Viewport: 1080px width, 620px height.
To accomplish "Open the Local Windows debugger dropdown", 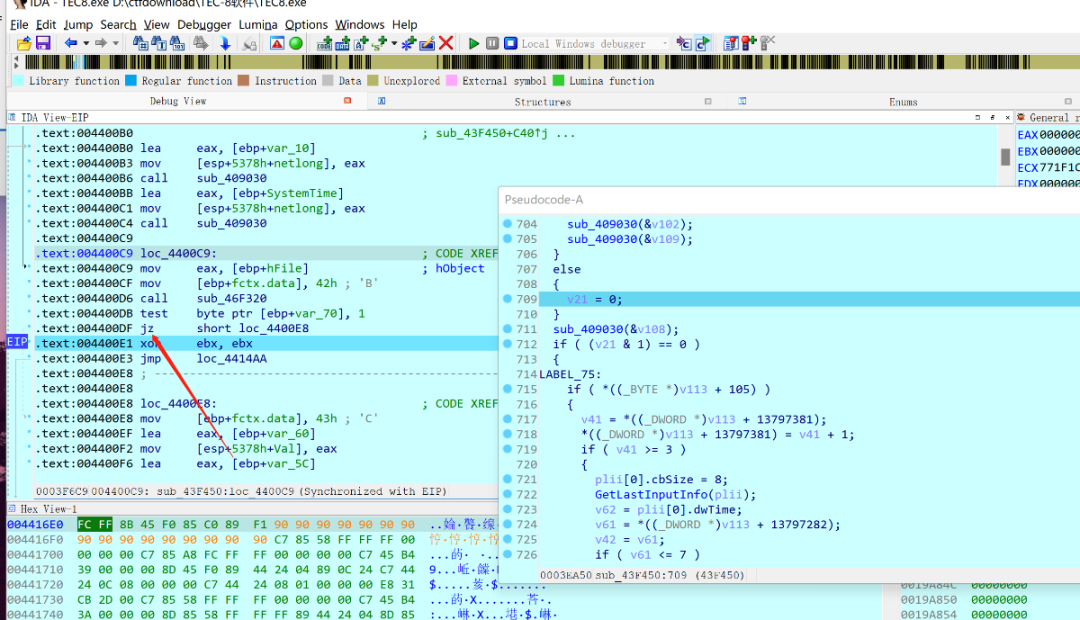I will tap(665, 43).
